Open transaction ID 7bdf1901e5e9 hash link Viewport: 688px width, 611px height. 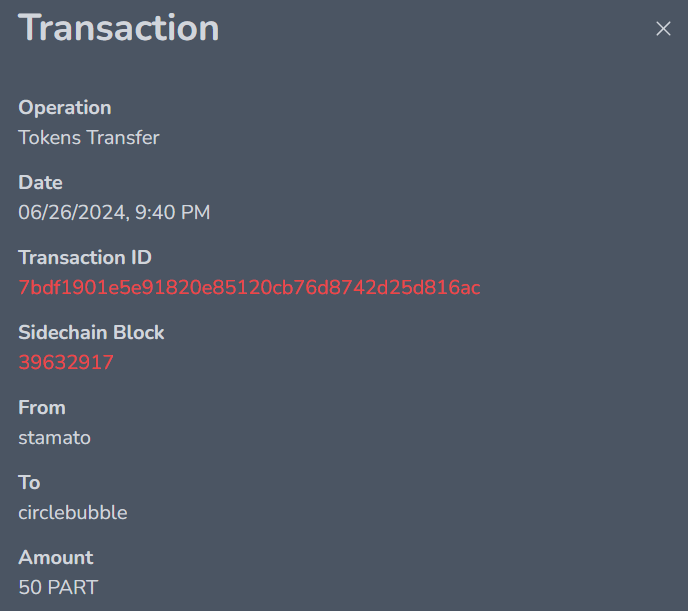point(249,288)
